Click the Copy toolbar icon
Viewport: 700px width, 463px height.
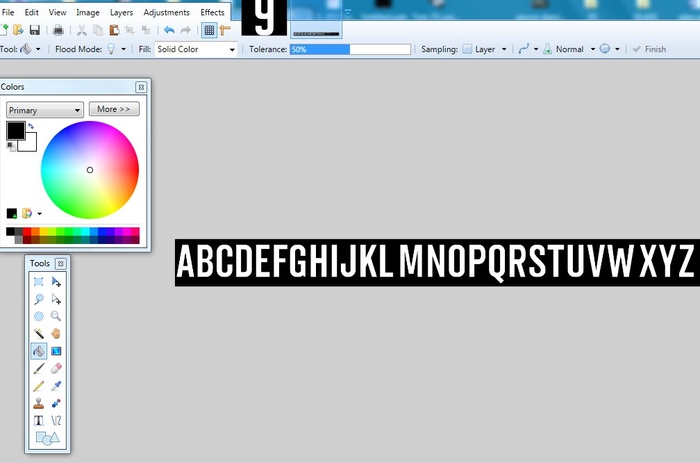(x=98, y=30)
